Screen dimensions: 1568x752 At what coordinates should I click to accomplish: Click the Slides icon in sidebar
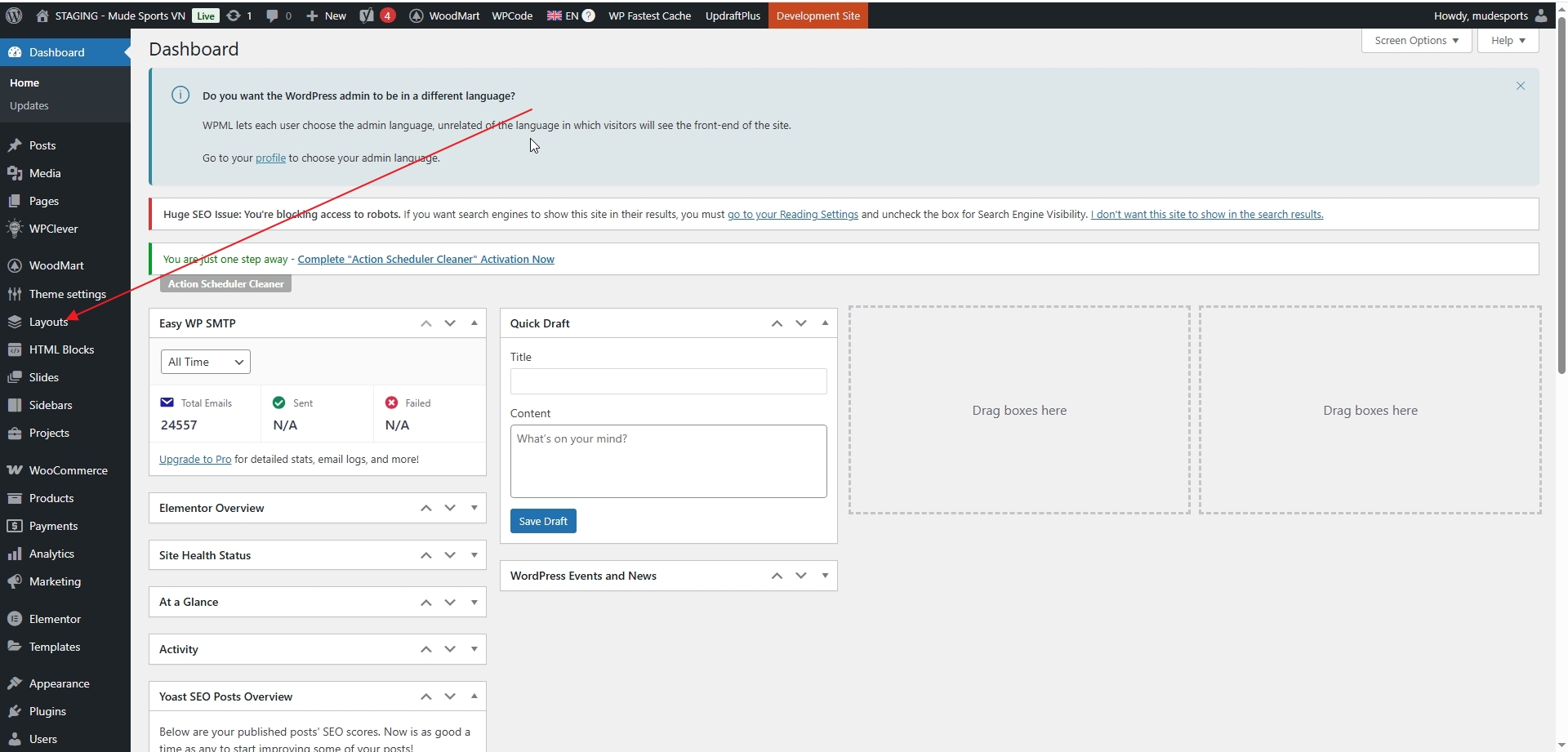coord(14,377)
